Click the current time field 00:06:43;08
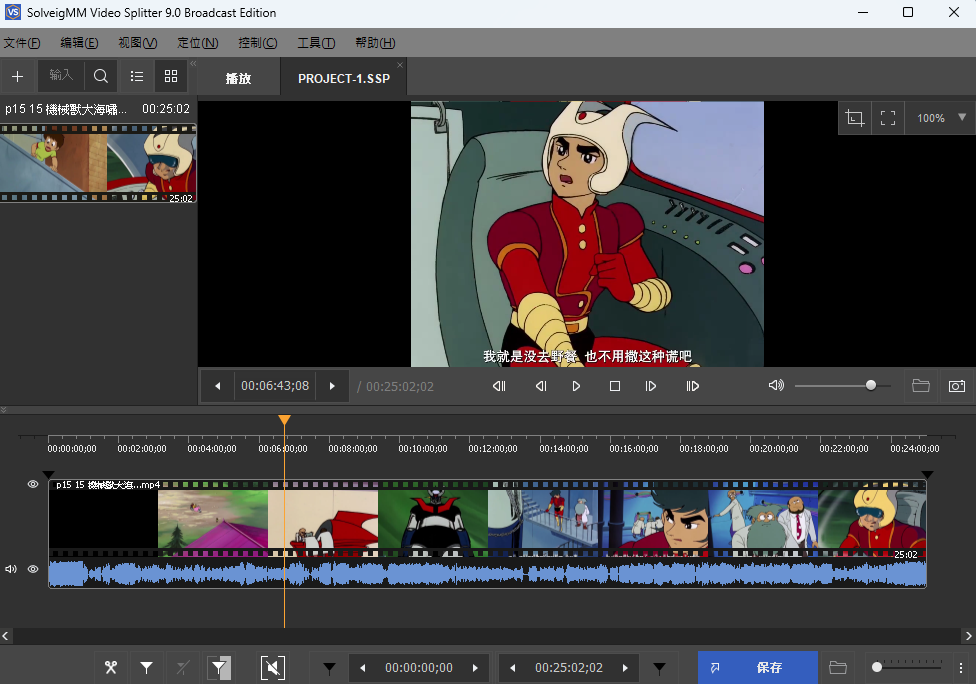The image size is (976, 684). (x=275, y=386)
